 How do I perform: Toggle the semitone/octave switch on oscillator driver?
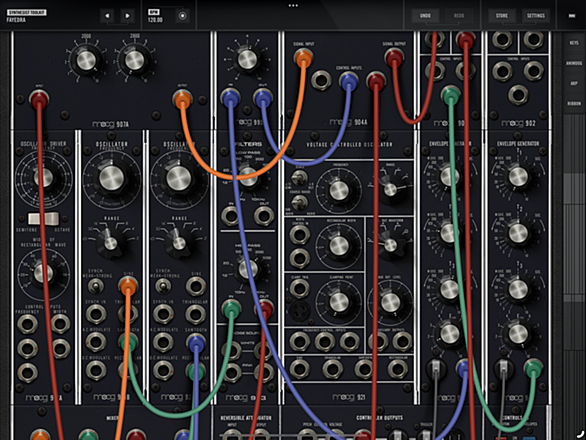(x=44, y=218)
